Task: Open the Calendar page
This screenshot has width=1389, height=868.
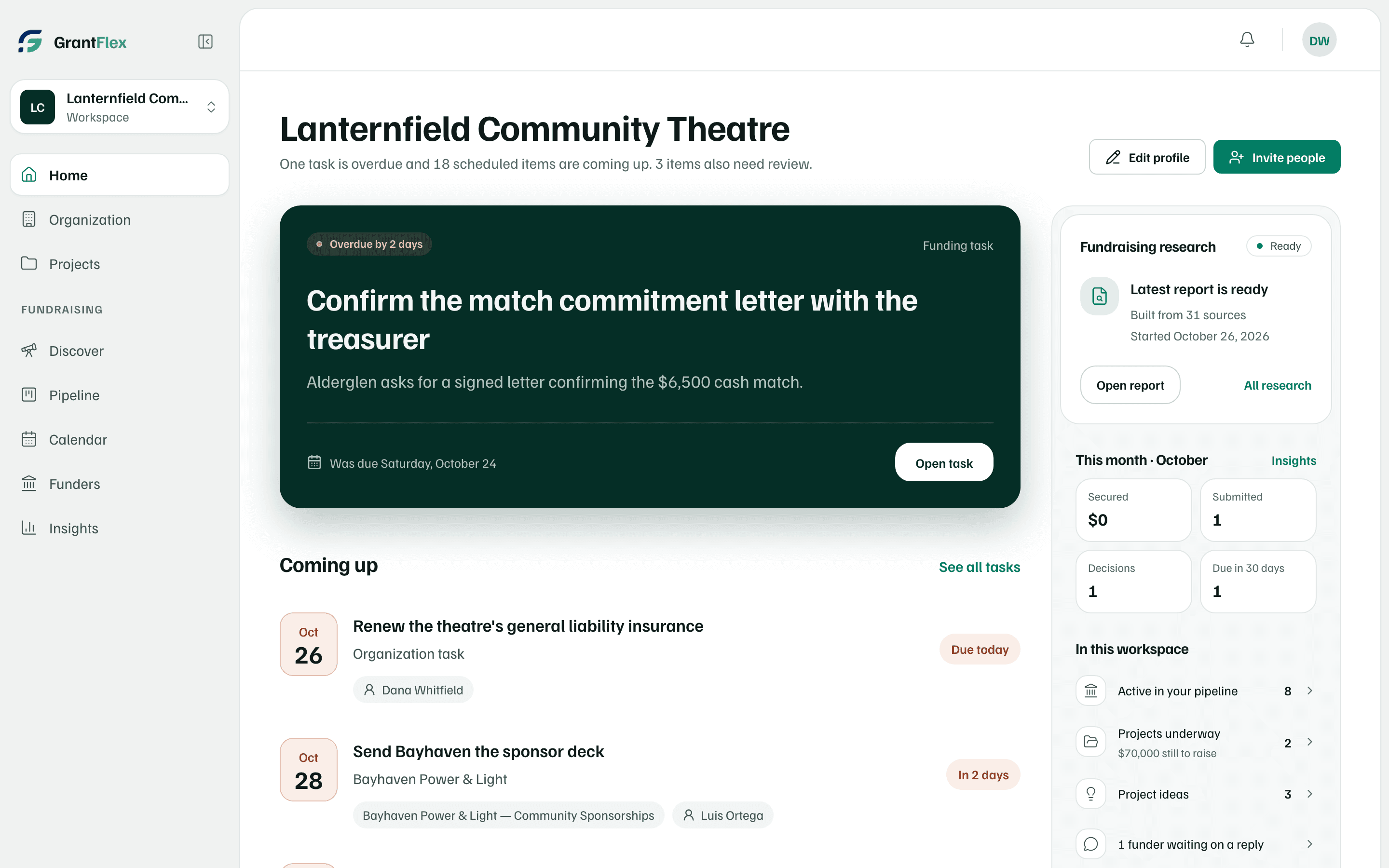Action: 120,439
